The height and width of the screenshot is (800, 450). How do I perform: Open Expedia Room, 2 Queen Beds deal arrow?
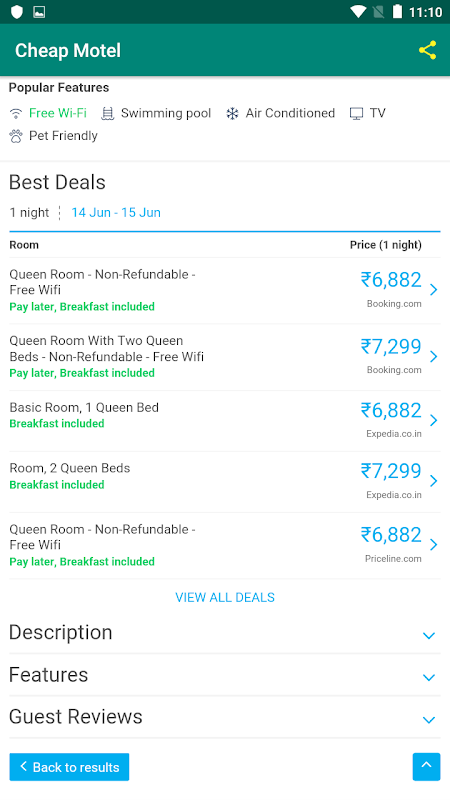(433, 481)
